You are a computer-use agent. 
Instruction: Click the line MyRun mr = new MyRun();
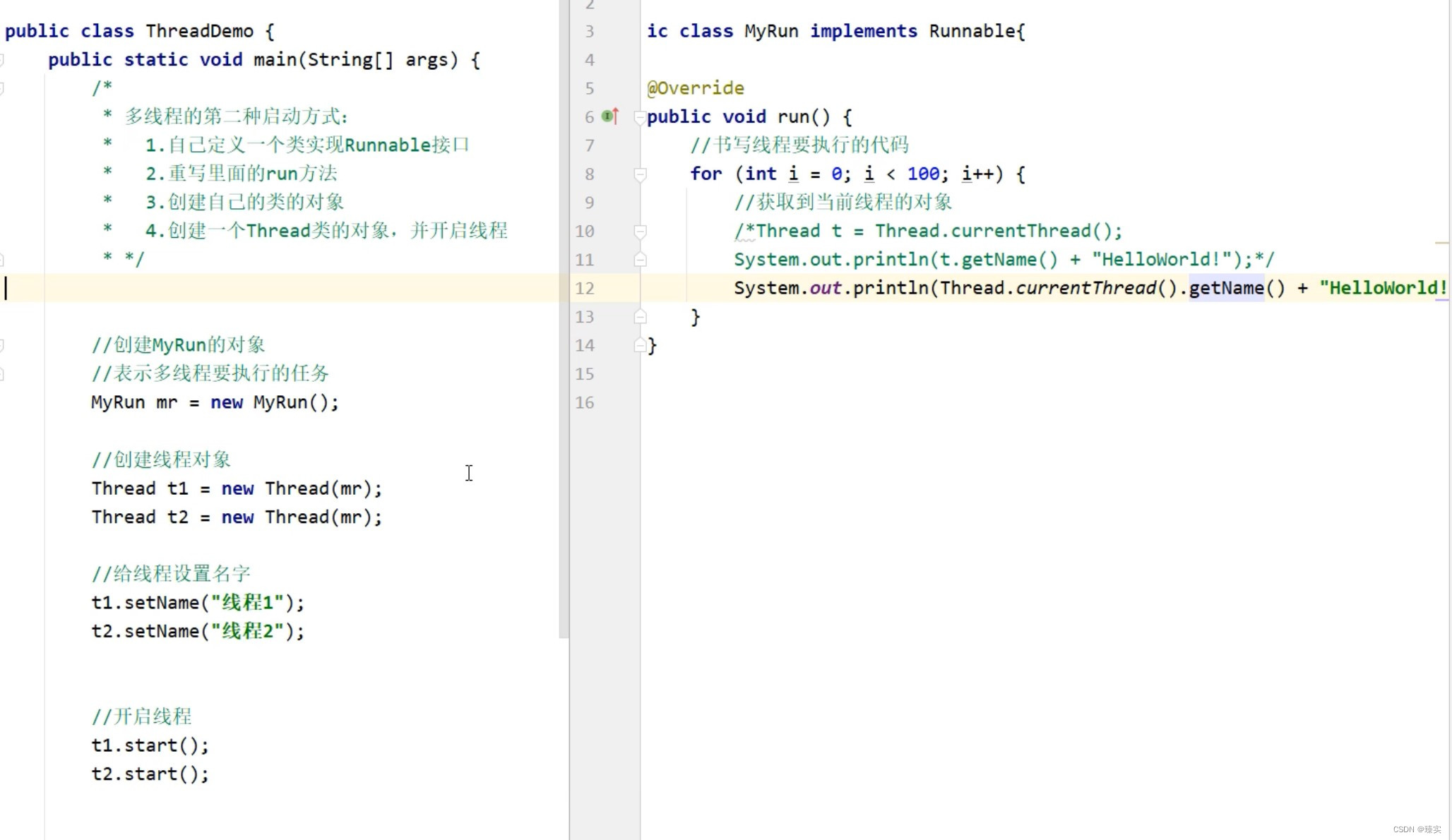coord(215,402)
